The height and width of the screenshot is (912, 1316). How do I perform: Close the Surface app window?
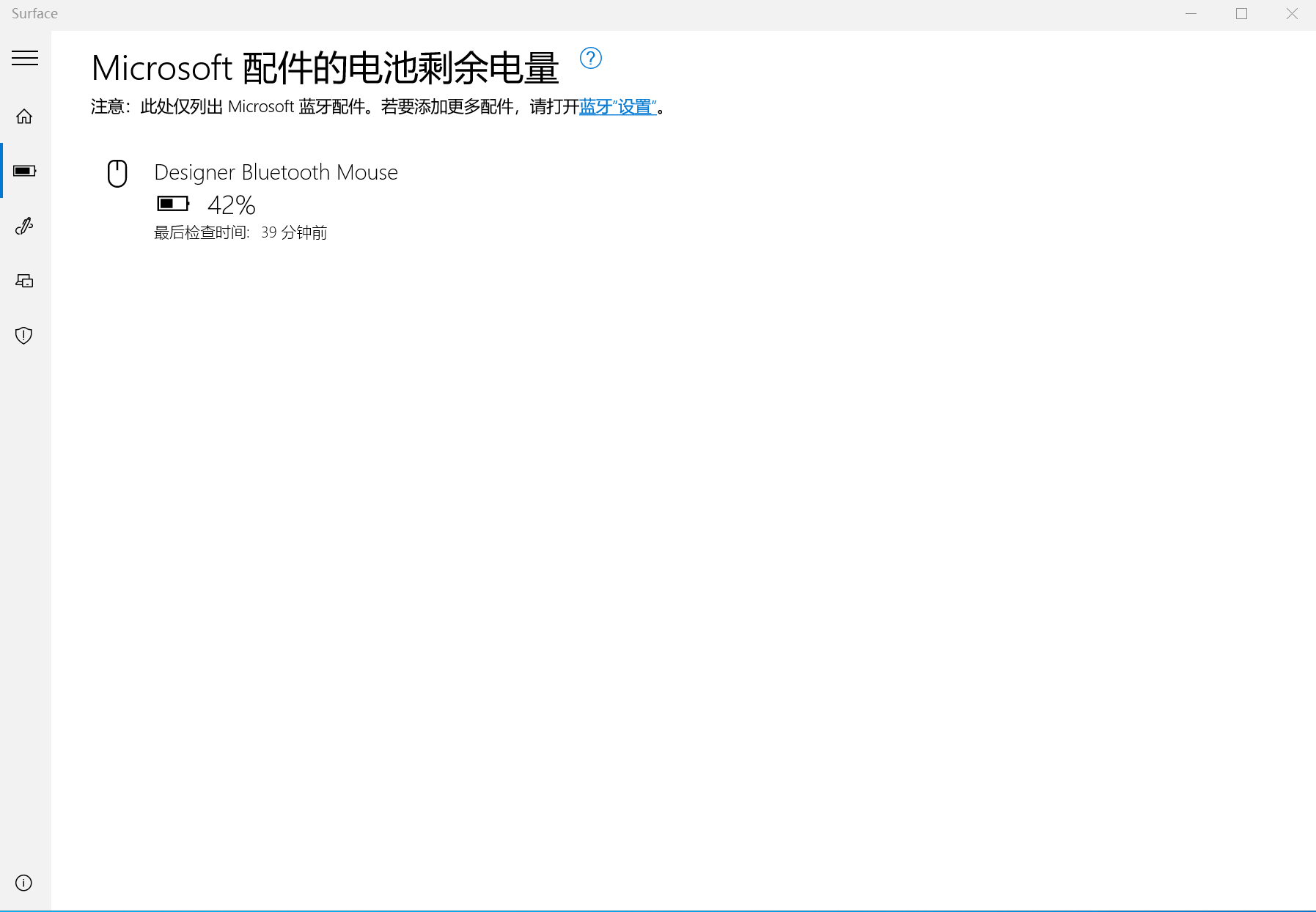point(1292,13)
